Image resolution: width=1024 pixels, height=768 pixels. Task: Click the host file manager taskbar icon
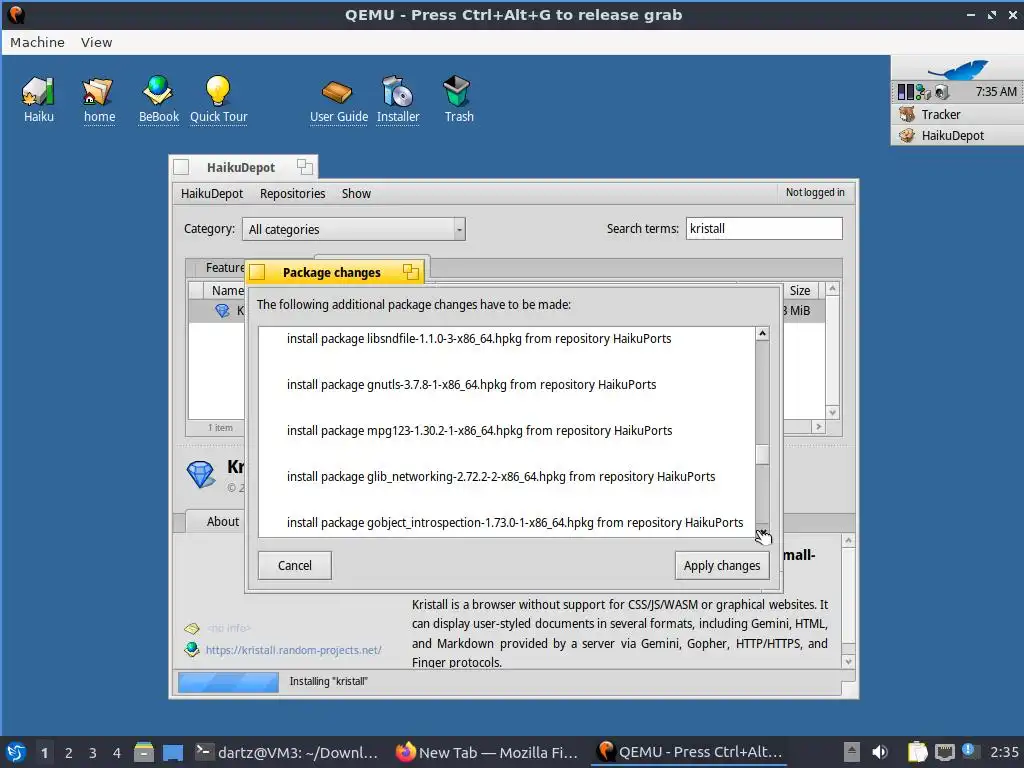tap(144, 752)
